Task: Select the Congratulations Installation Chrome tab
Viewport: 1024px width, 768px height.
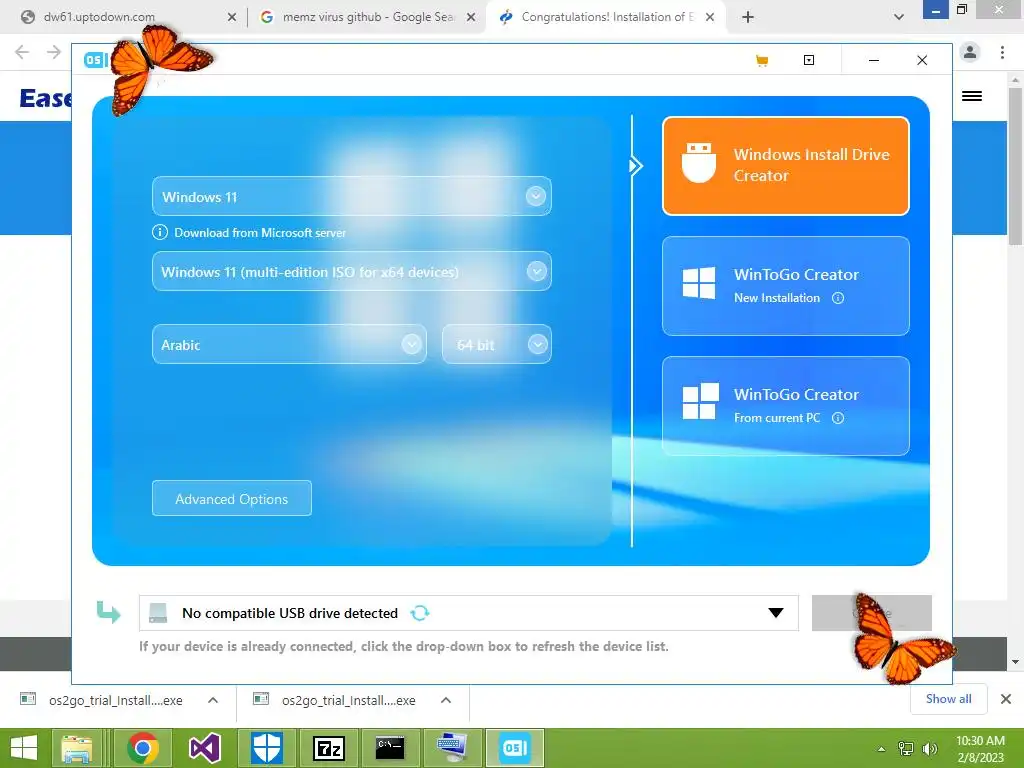Action: (x=606, y=17)
